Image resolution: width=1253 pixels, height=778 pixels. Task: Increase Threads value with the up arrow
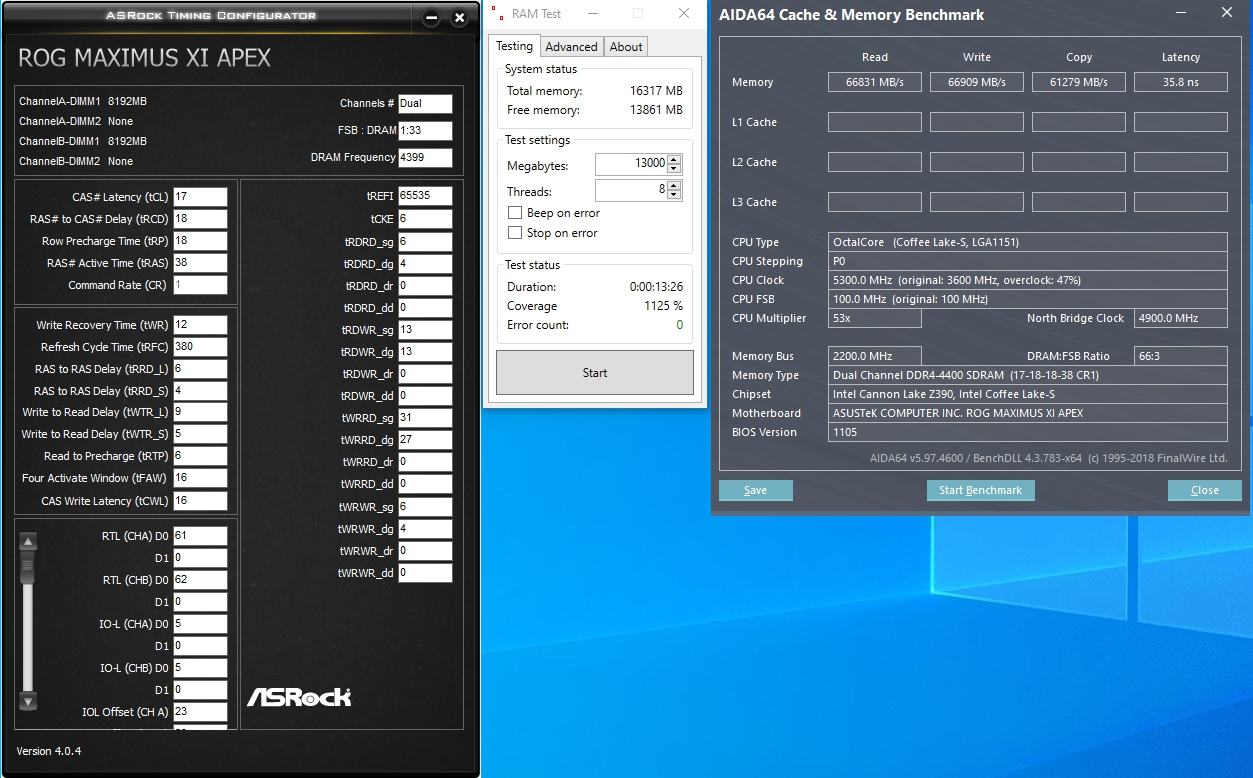(674, 186)
